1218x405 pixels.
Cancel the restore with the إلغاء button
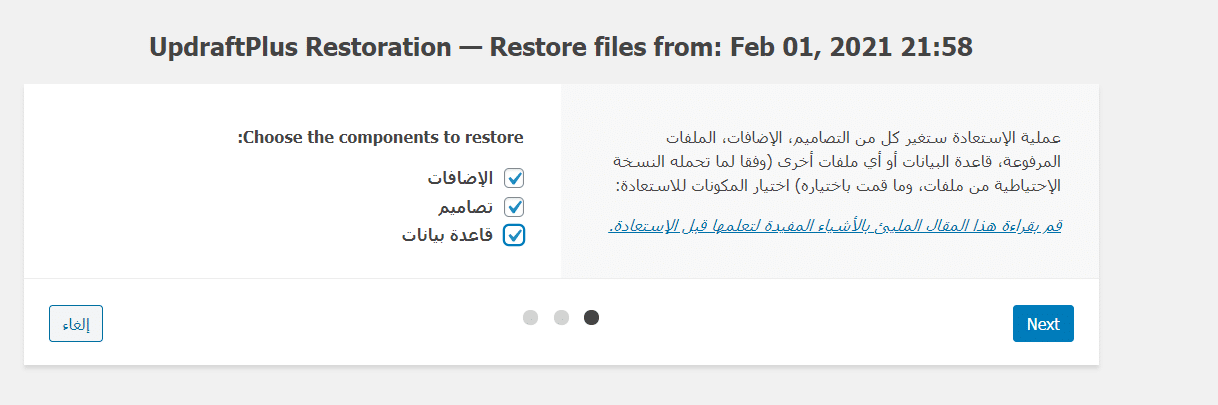click(x=76, y=323)
